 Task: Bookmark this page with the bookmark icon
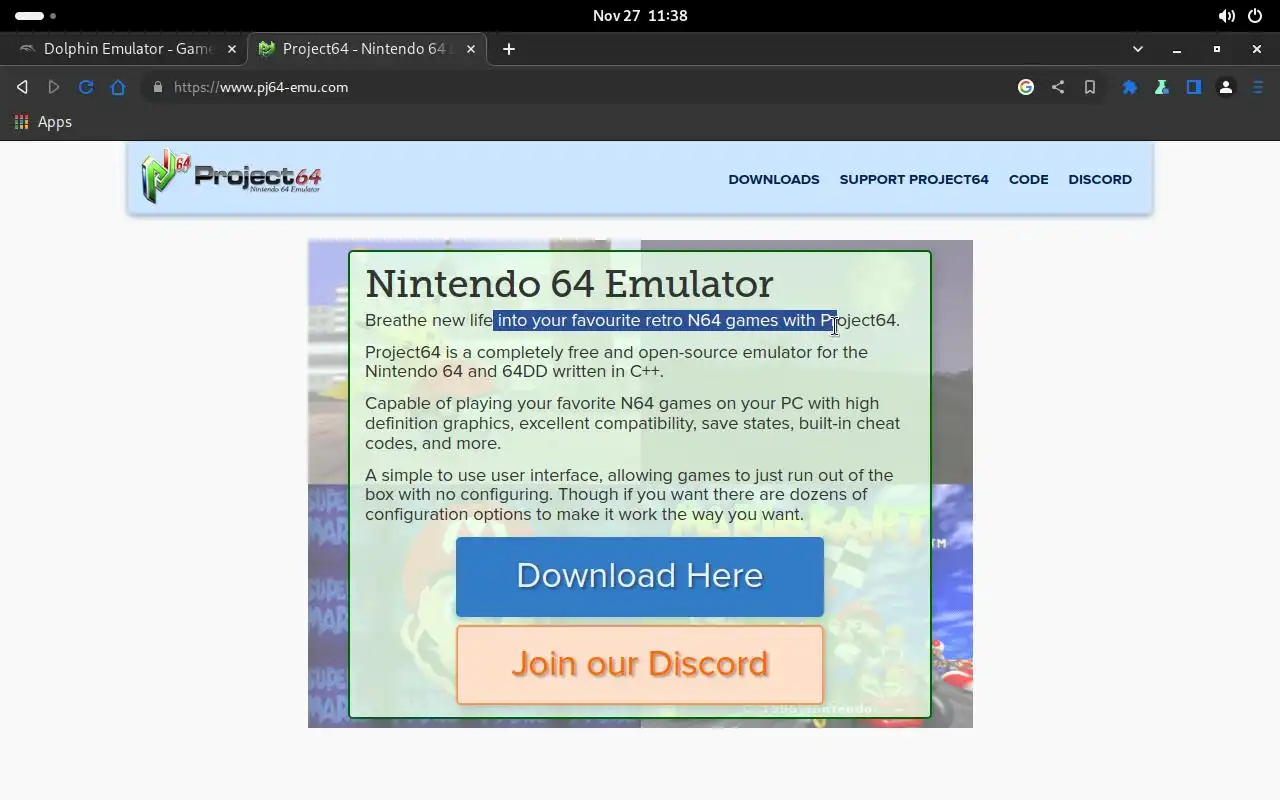[x=1090, y=87]
